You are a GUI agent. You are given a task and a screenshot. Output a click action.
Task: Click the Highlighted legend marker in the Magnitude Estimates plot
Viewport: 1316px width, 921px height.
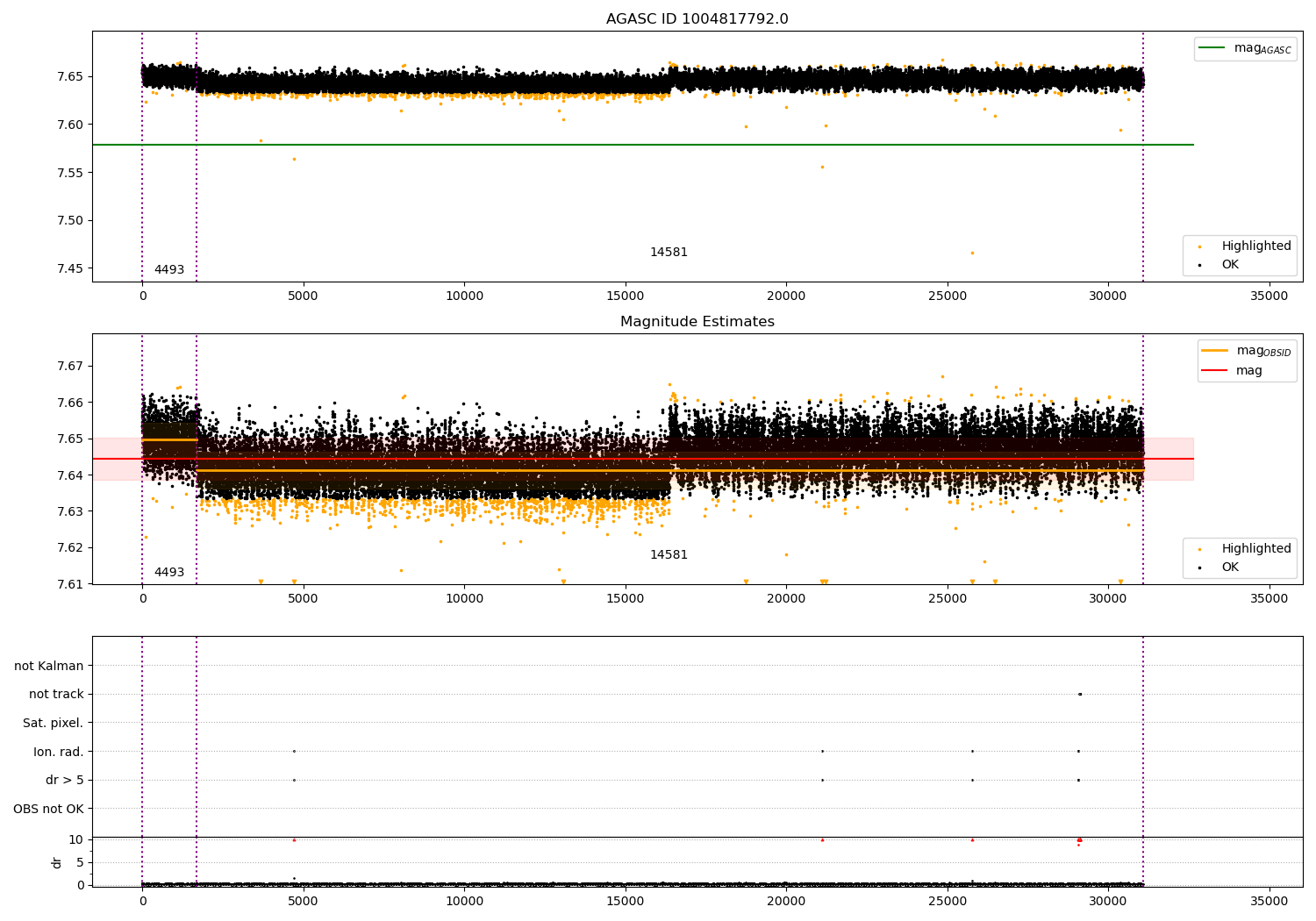(x=1199, y=549)
